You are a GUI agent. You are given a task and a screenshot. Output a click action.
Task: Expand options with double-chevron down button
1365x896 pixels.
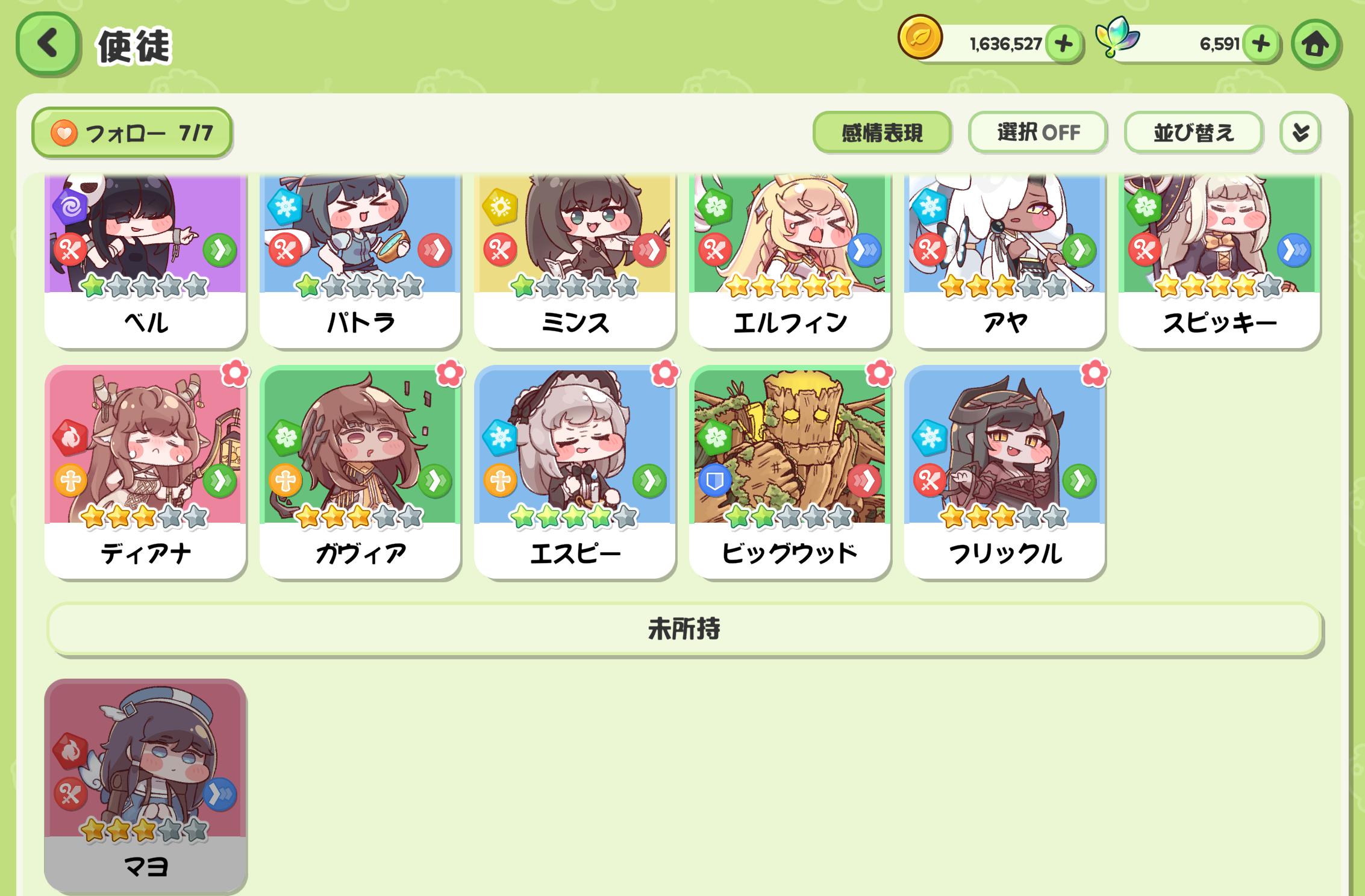[1301, 132]
